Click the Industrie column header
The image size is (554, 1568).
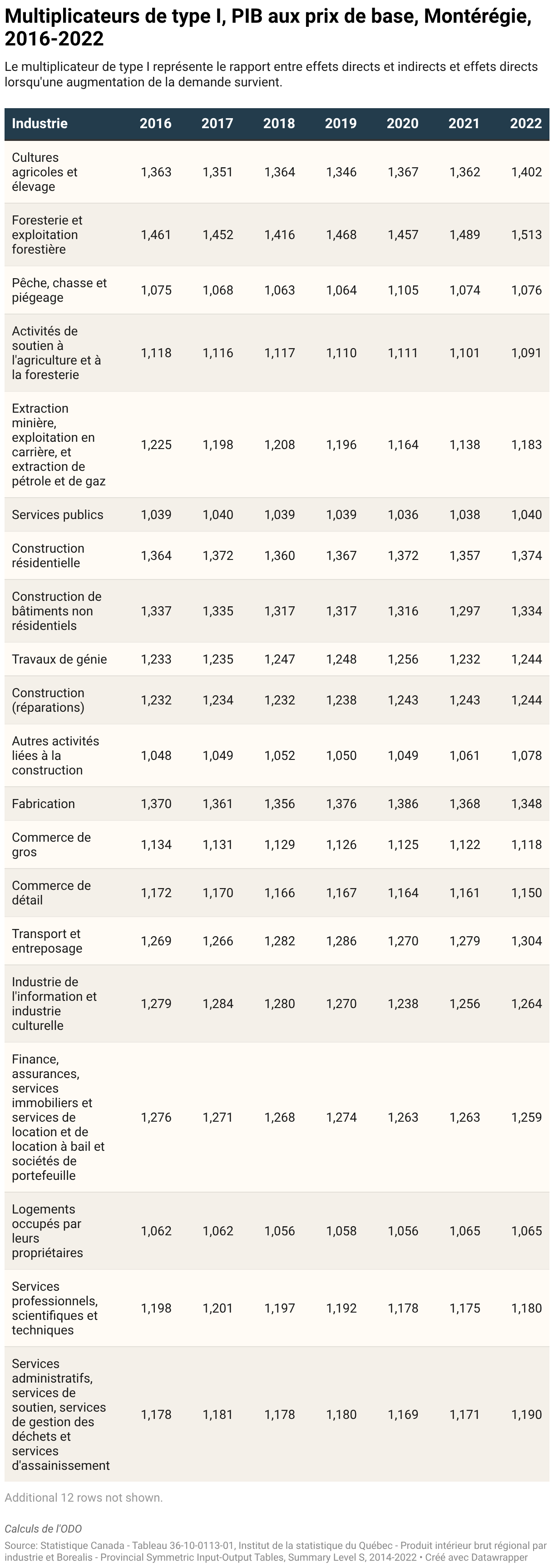click(x=40, y=124)
